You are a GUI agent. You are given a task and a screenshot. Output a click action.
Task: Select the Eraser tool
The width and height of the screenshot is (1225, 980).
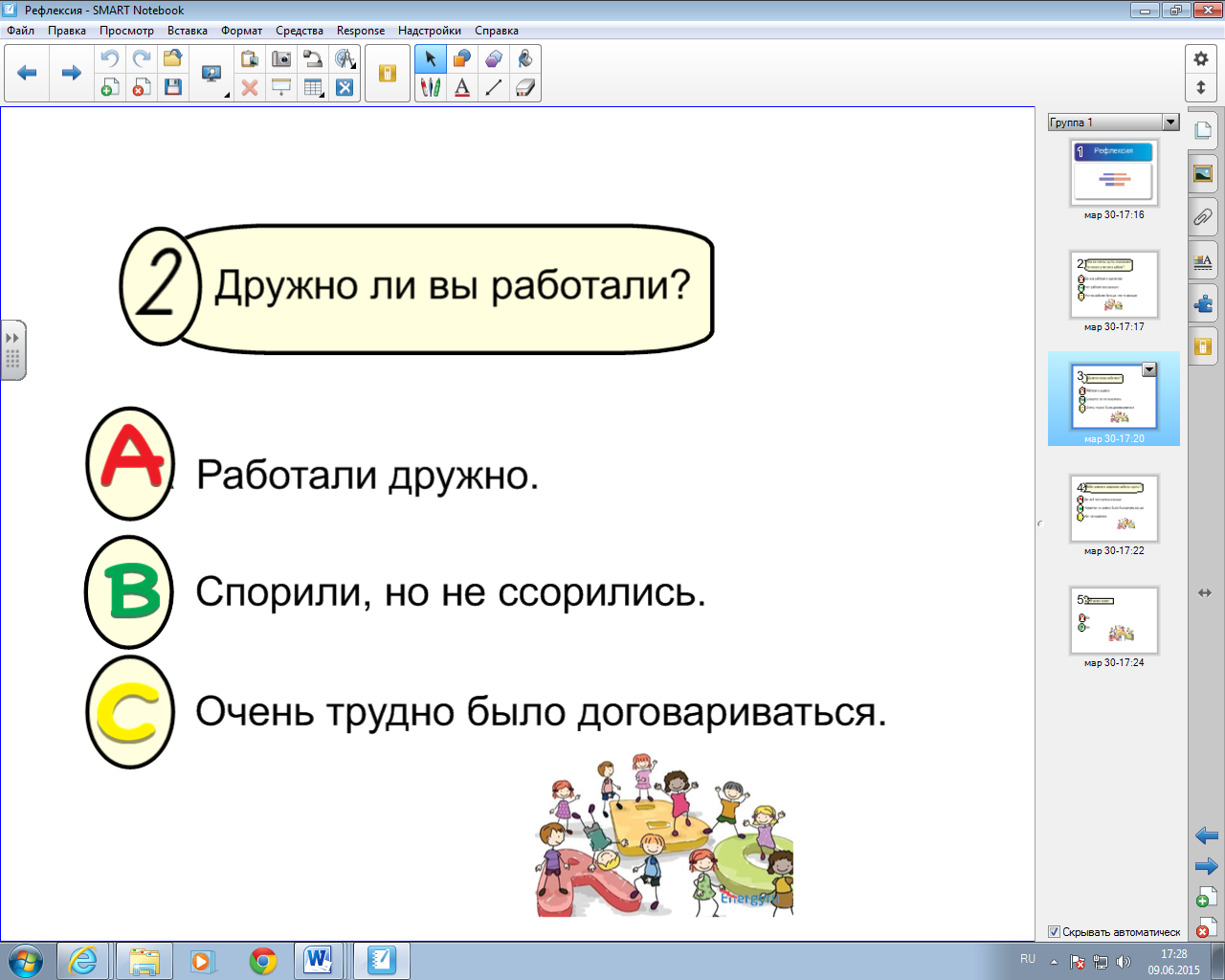[525, 88]
